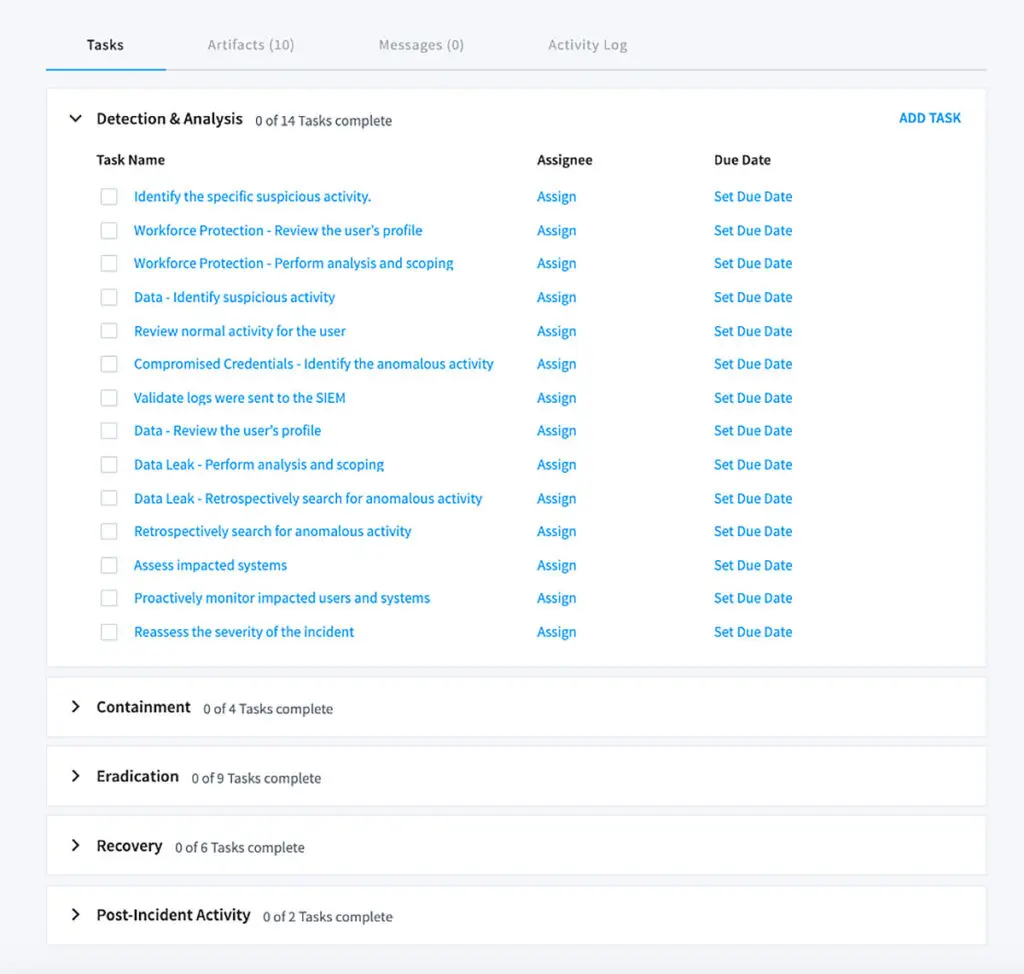Complete 'Reassess the severity of the incident'
Viewport: 1024px width, 974px height.
pyautogui.click(x=109, y=631)
